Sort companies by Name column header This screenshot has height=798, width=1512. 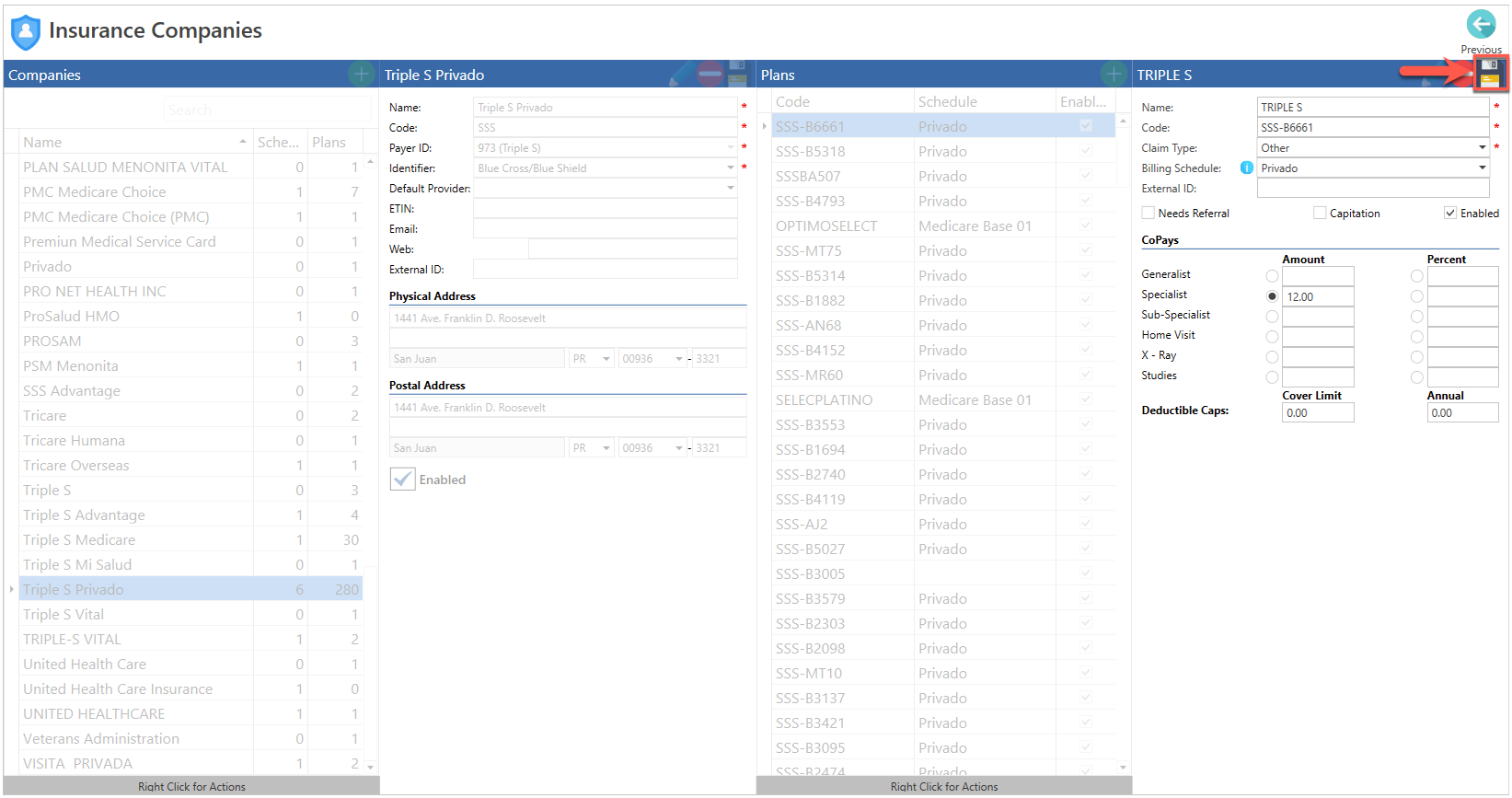[135, 142]
